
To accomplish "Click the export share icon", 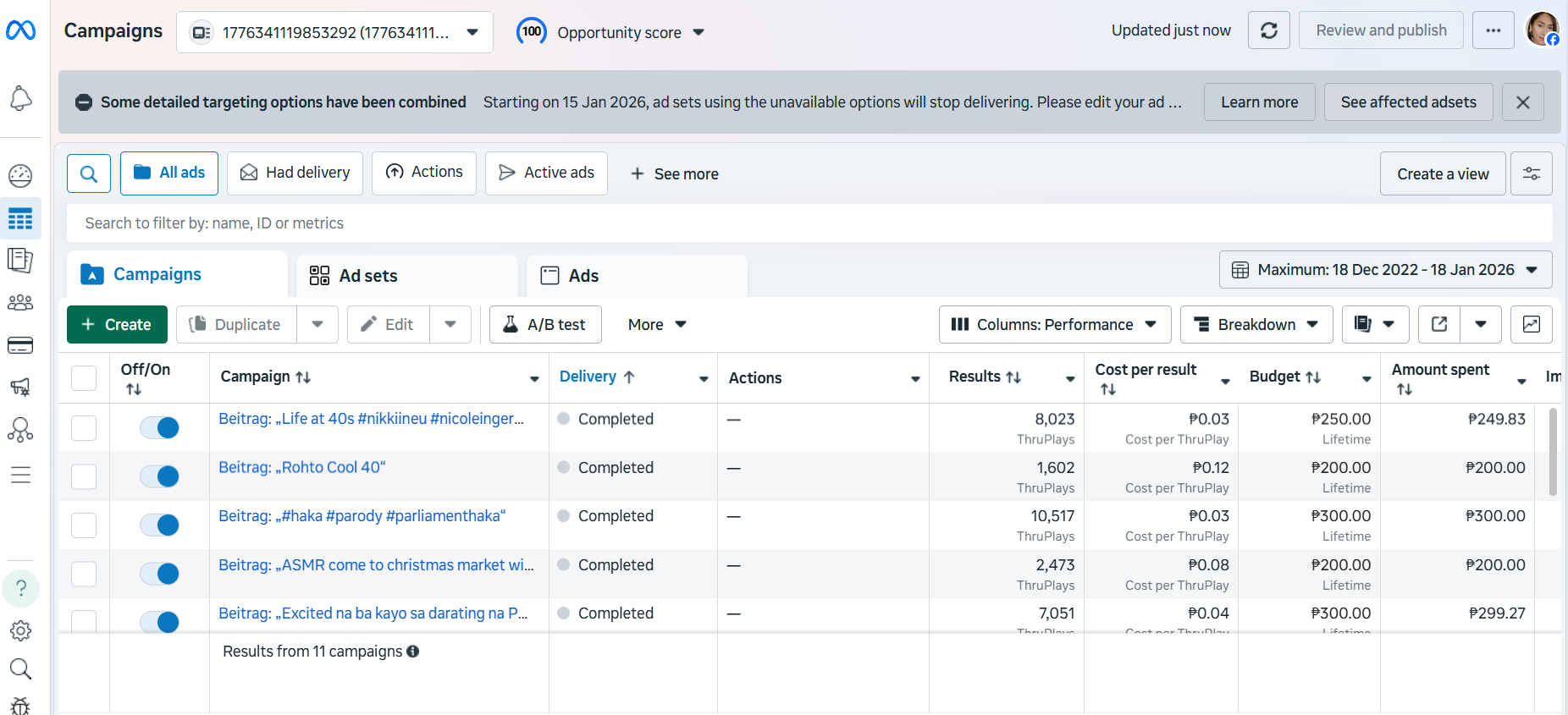I will pos(1439,324).
